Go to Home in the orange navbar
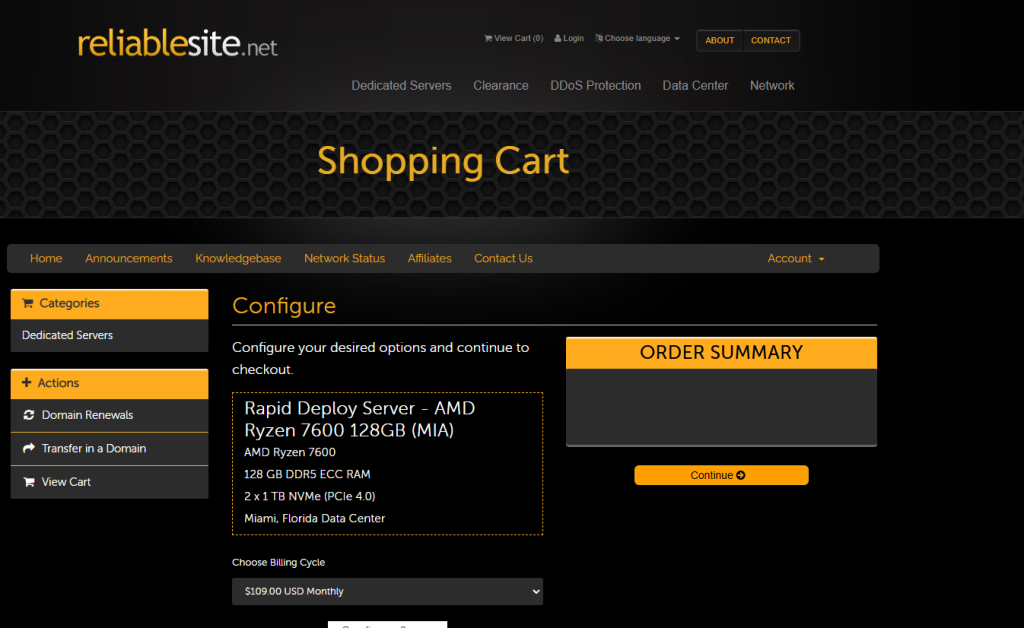Viewport: 1024px width, 628px height. pos(46,259)
